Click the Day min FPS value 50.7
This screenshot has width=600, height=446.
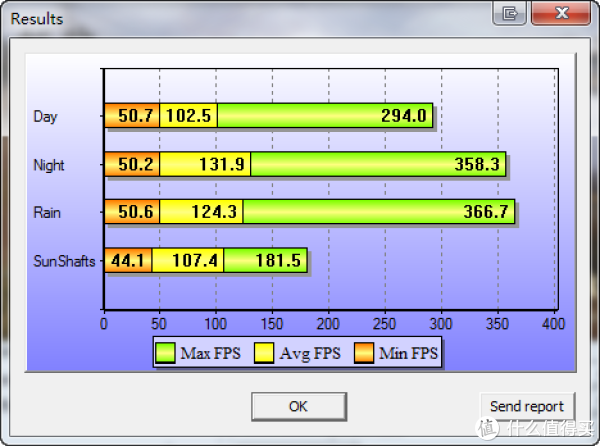[x=135, y=116]
